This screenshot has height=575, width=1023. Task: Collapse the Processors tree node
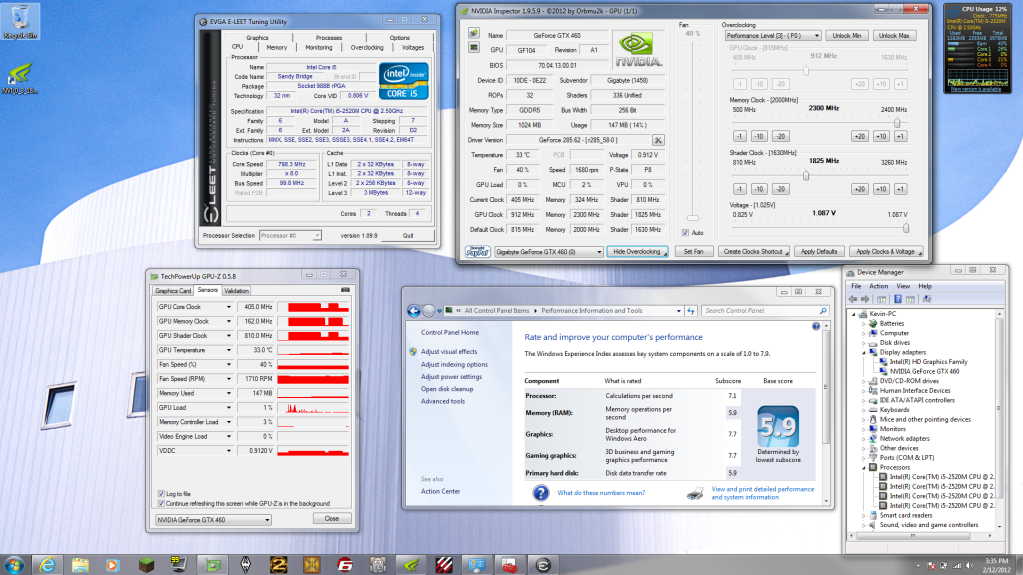coord(864,467)
